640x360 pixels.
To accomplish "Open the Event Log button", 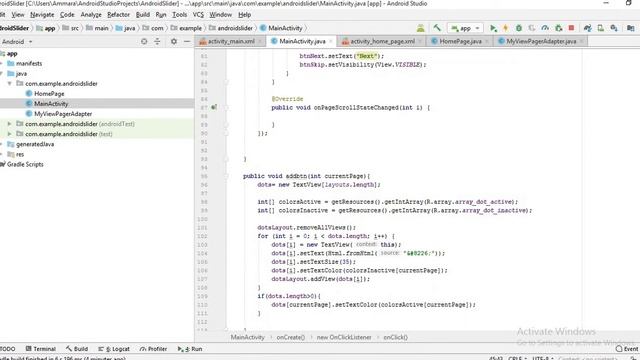I will (627, 349).
